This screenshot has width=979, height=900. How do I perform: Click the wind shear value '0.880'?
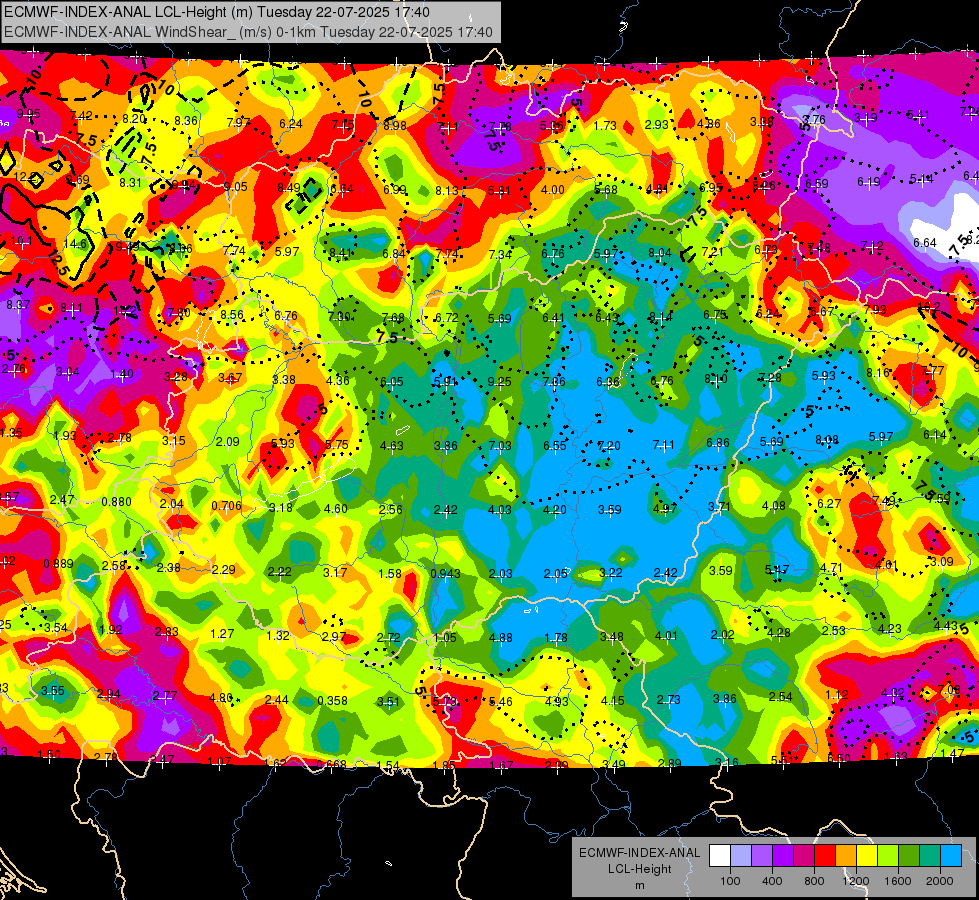[x=116, y=502]
